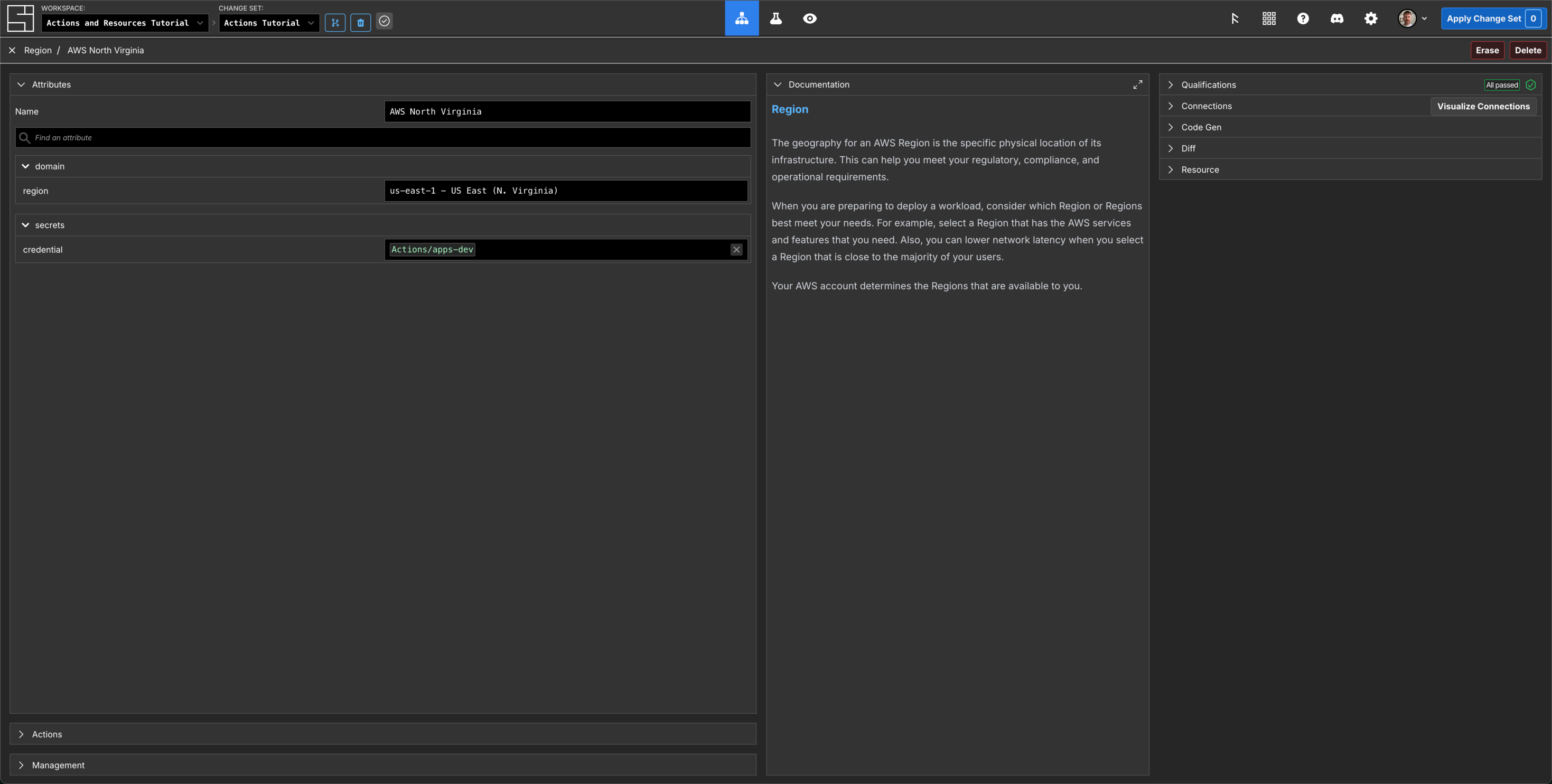Click the Name field AWS North Virginia

(x=567, y=111)
